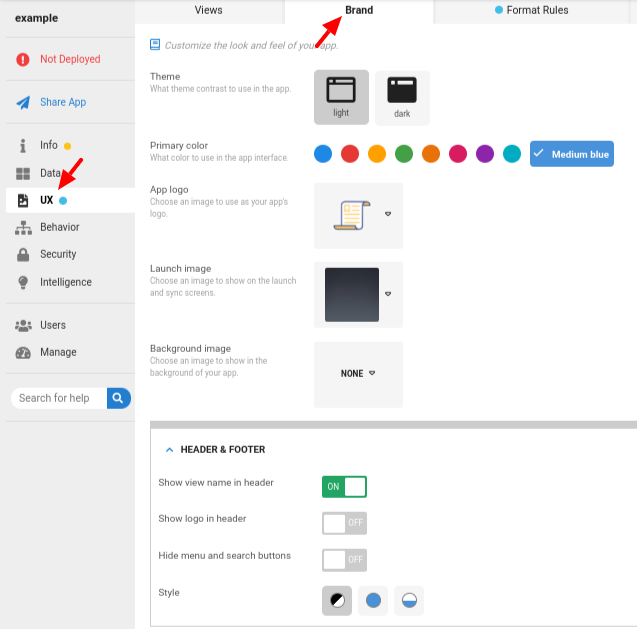Pick the blue primary color swatch
This screenshot has width=637, height=629.
[x=323, y=154]
